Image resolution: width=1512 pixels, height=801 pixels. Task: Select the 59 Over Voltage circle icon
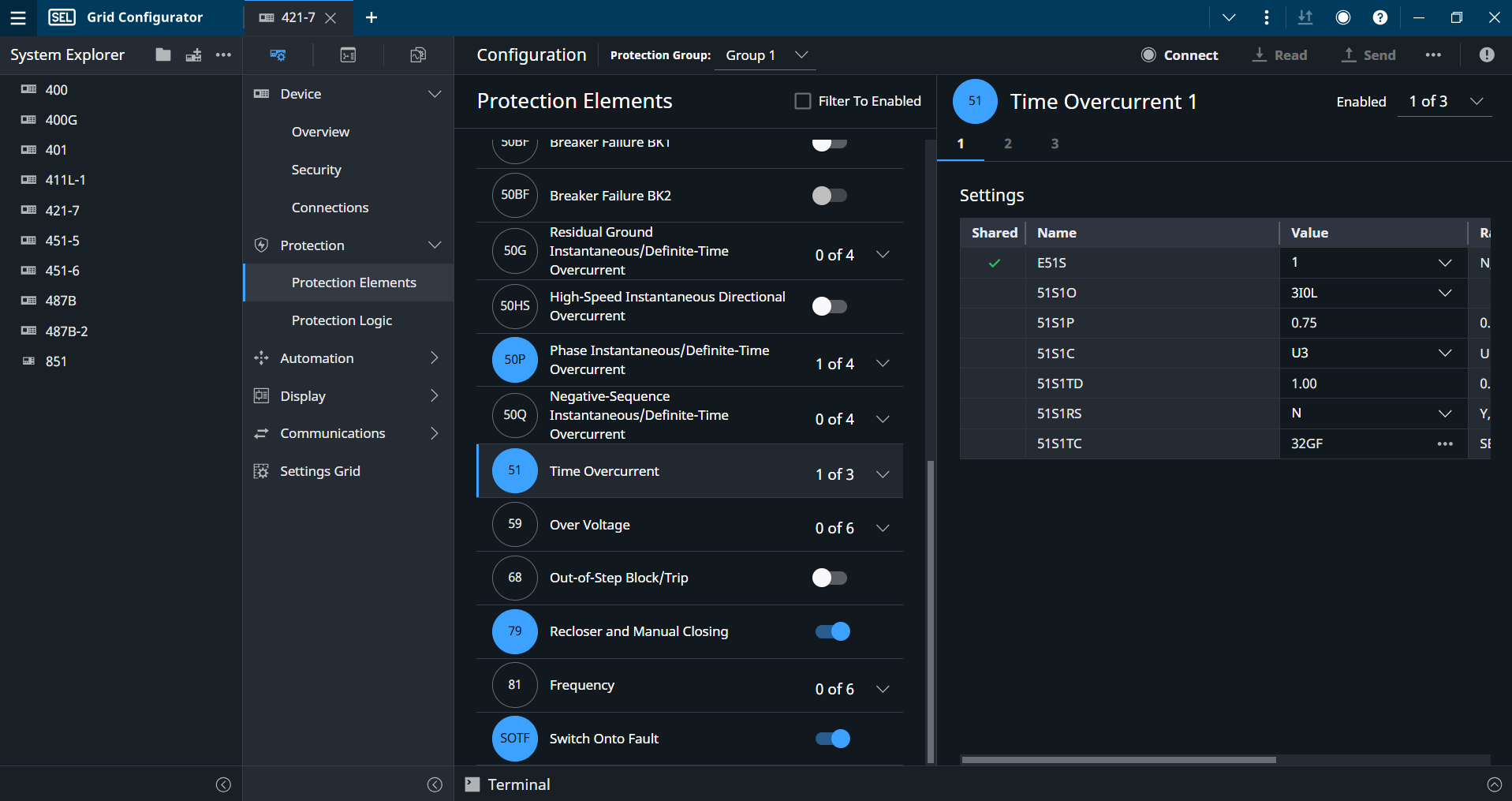515,524
